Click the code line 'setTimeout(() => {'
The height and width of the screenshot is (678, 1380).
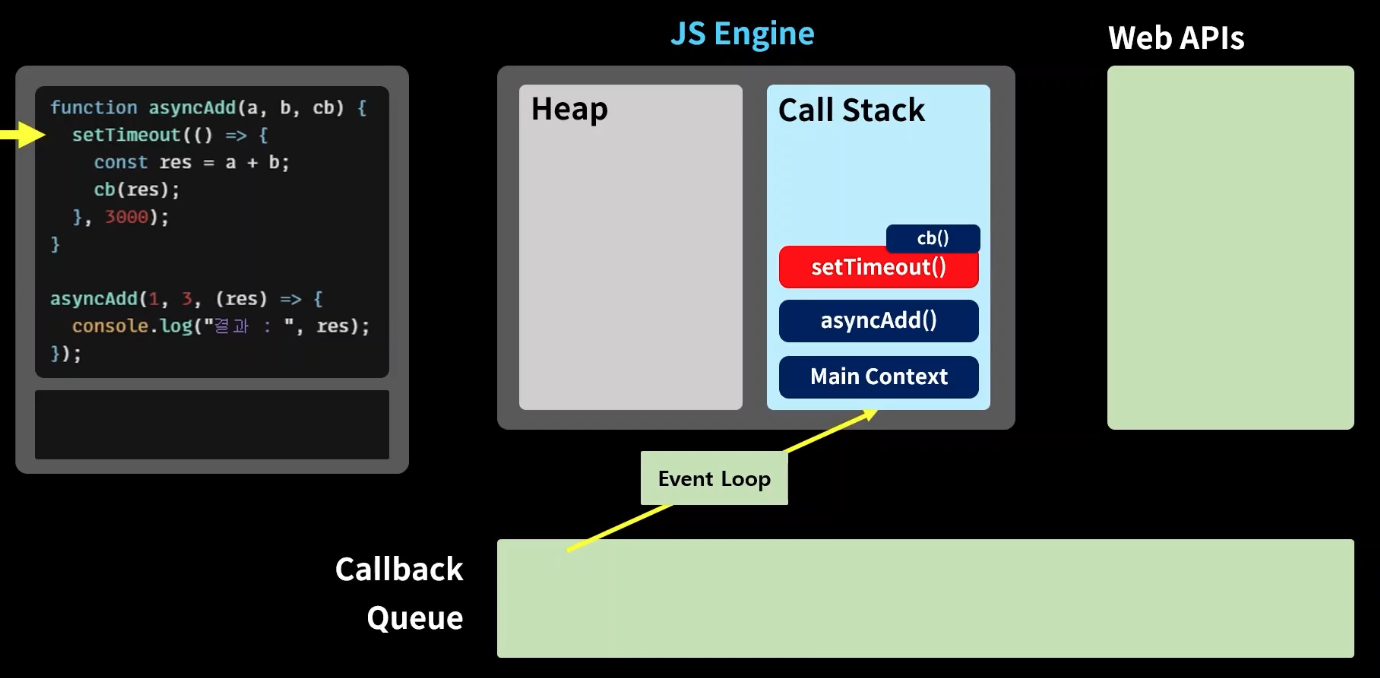tap(170, 135)
